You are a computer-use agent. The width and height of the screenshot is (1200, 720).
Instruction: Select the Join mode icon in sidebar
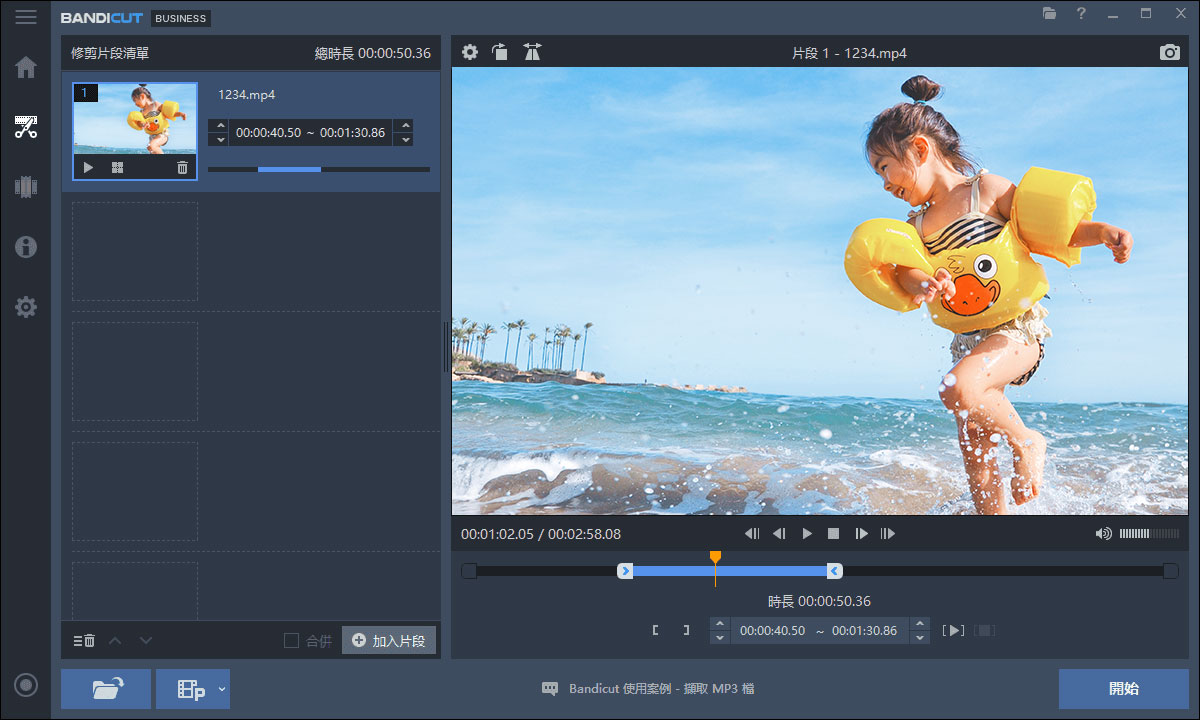26,186
